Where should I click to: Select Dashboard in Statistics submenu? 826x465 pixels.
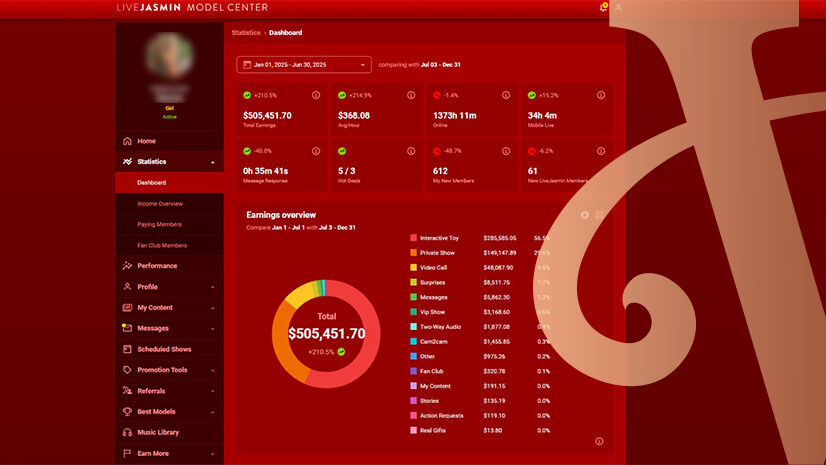pos(170,183)
